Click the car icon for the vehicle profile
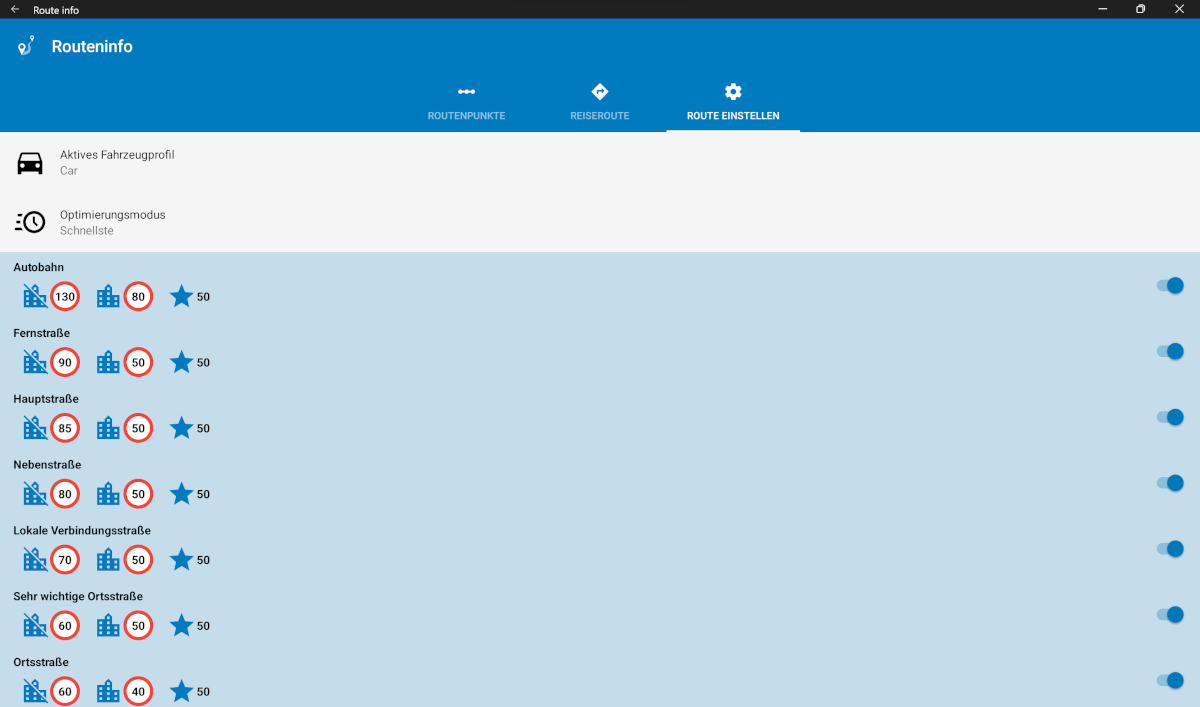Viewport: 1200px width, 707px height. [x=30, y=163]
